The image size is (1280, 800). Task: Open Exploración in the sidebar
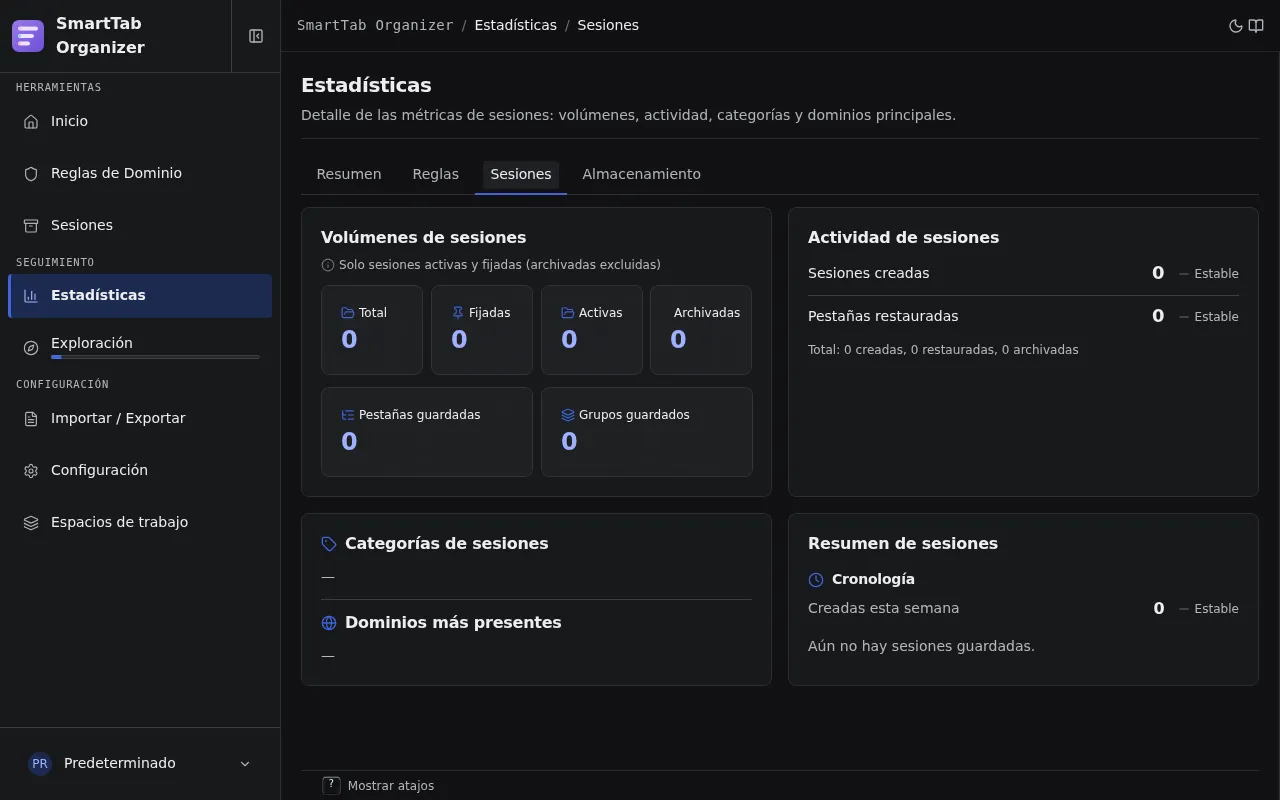point(140,347)
